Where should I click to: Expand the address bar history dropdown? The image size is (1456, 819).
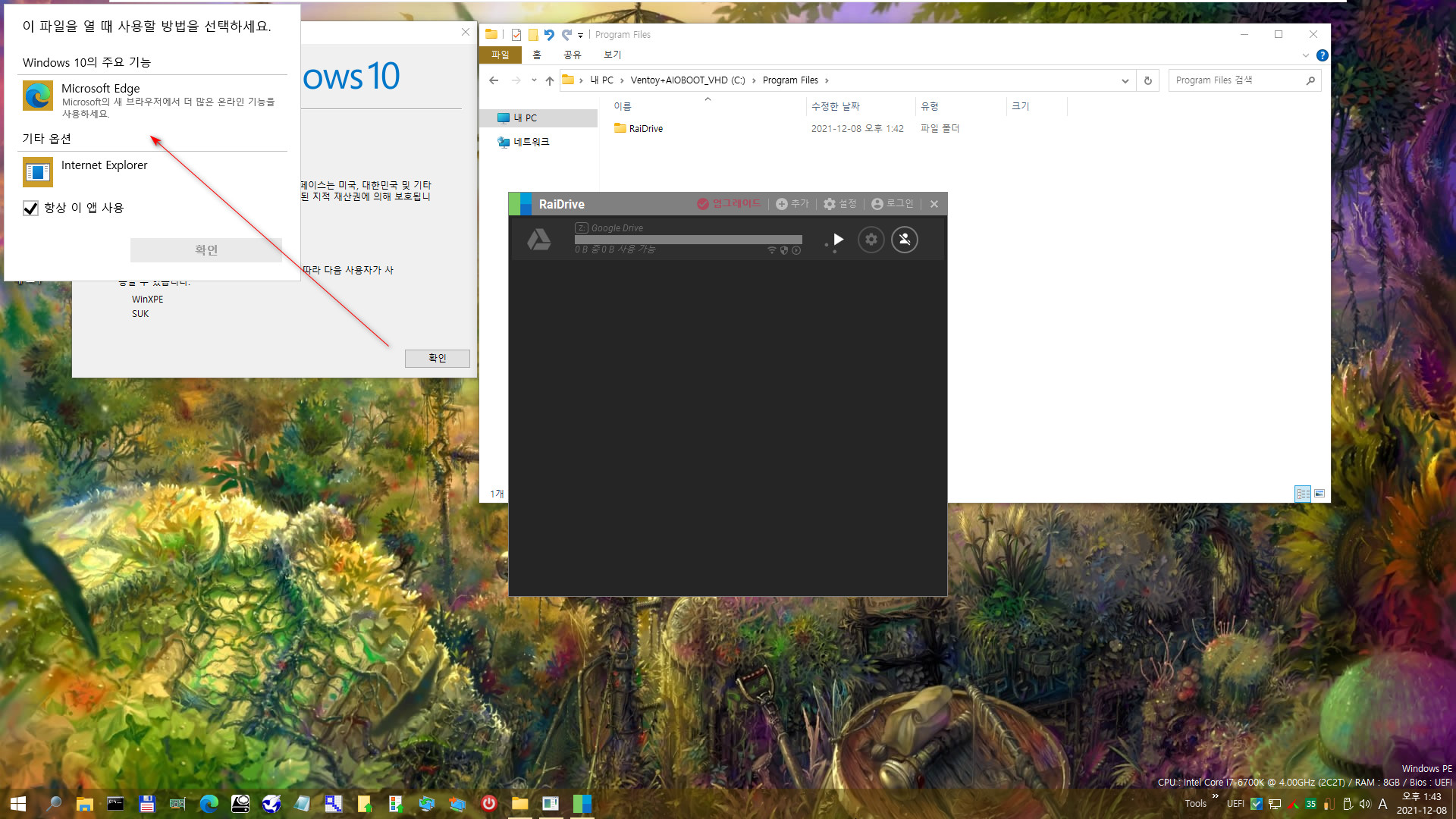[1125, 80]
